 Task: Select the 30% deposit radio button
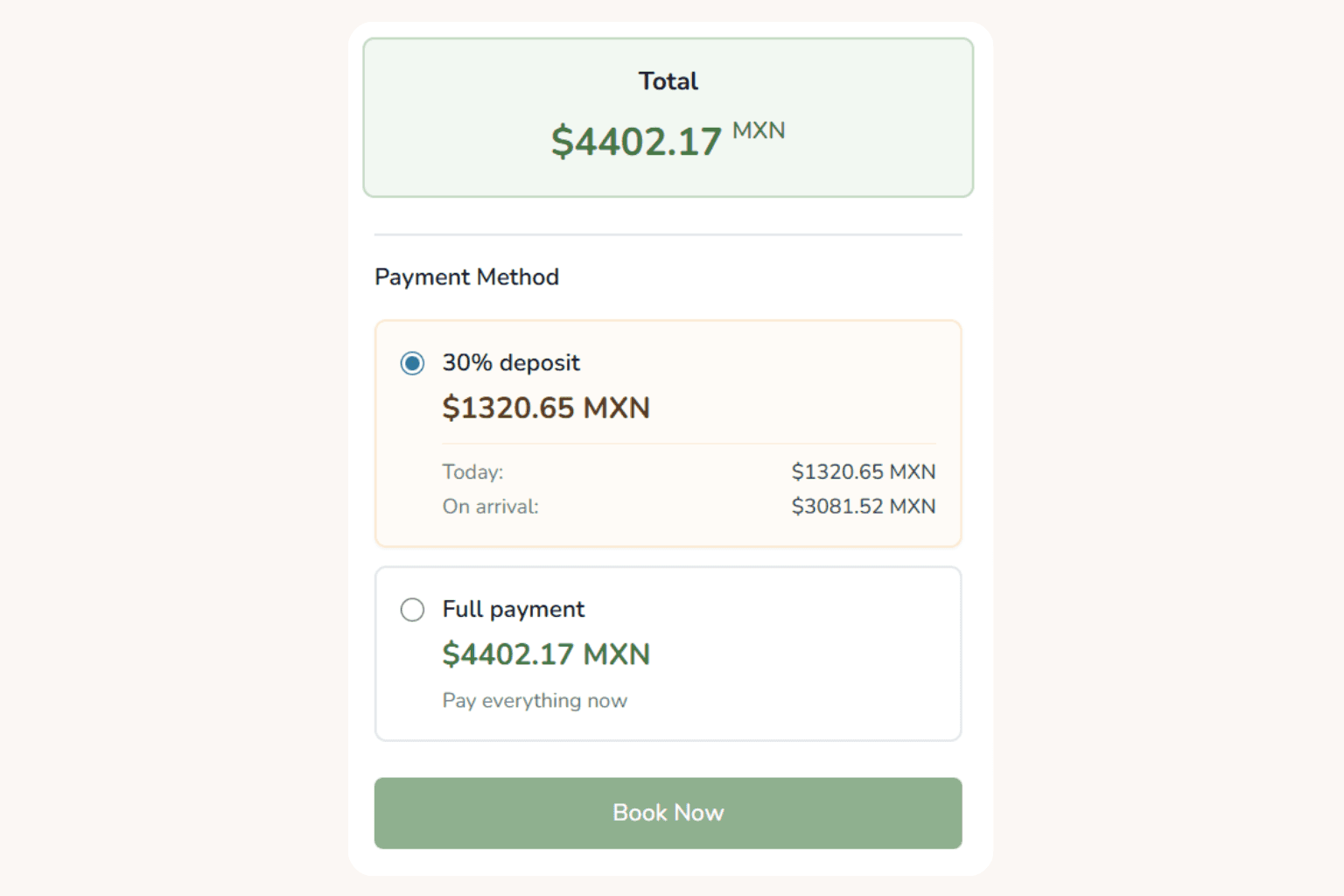(412, 363)
